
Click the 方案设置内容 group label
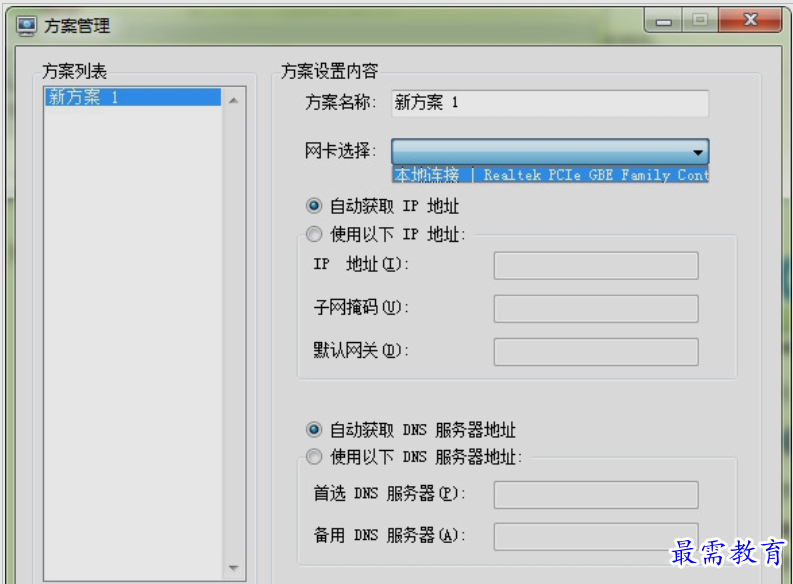(x=329, y=71)
